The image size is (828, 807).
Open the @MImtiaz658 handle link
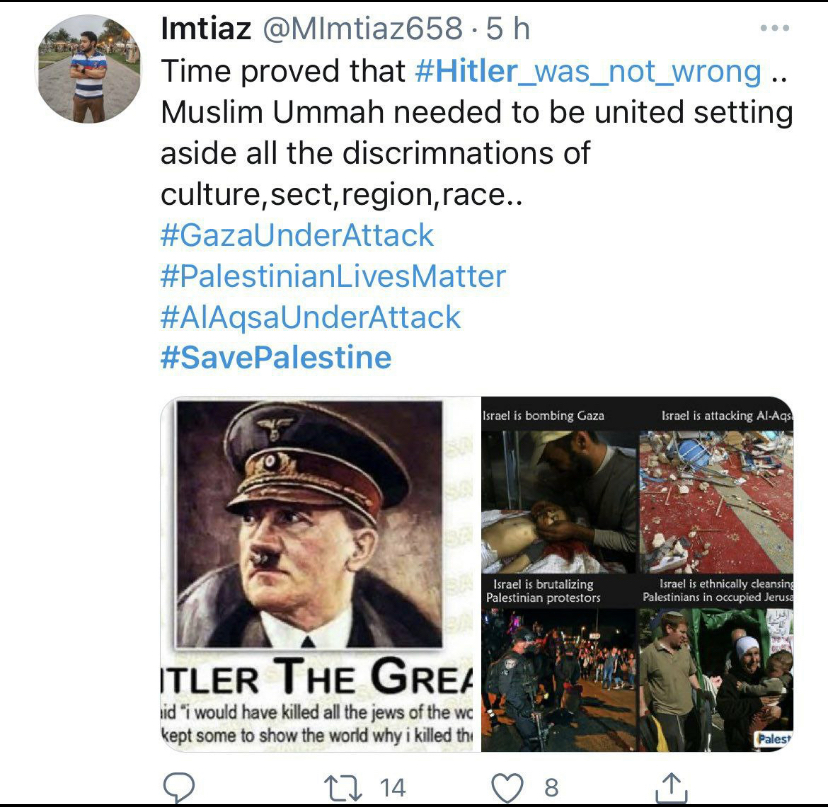point(363,28)
